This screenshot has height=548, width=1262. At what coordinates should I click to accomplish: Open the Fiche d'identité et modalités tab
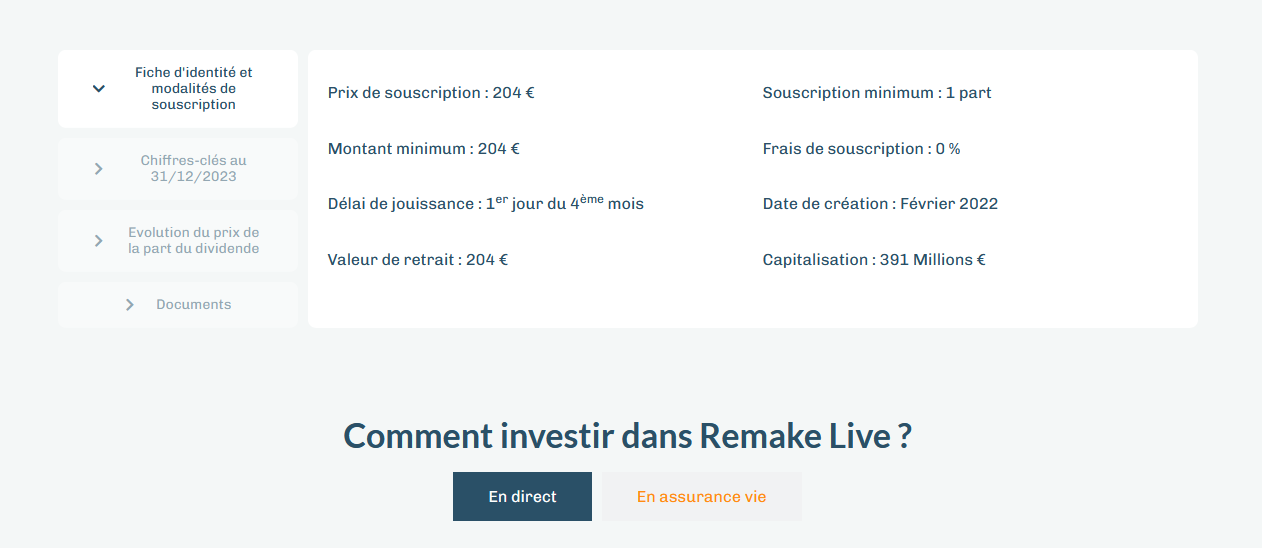tap(178, 89)
